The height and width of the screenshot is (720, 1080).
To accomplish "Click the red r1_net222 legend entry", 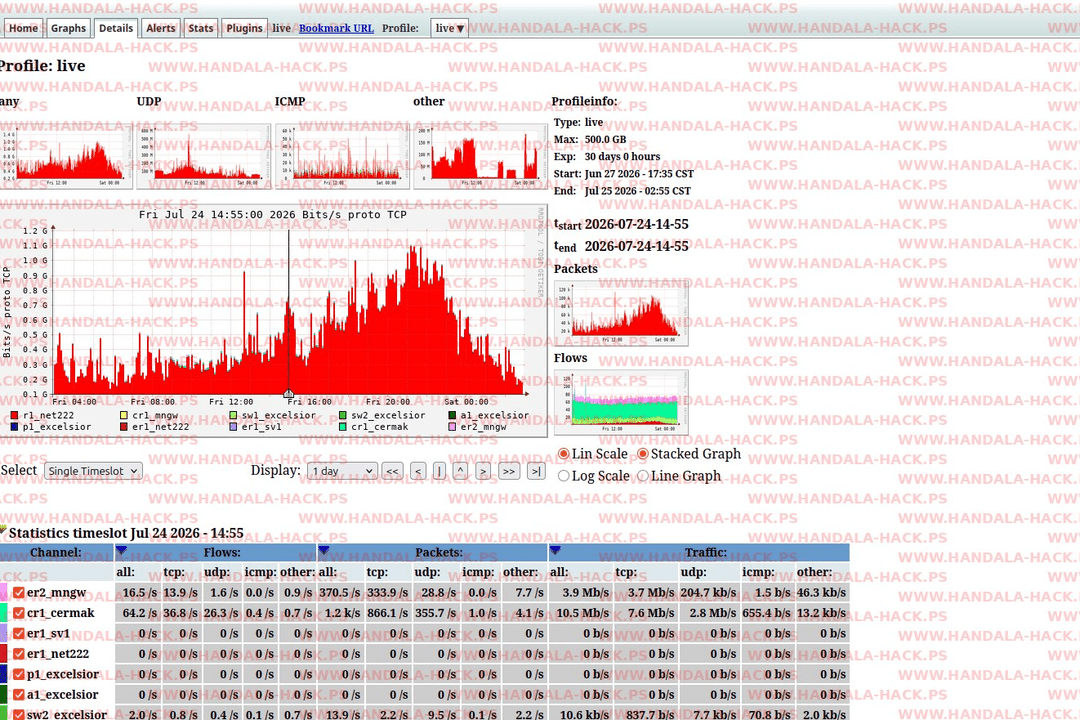I will 42,415.
